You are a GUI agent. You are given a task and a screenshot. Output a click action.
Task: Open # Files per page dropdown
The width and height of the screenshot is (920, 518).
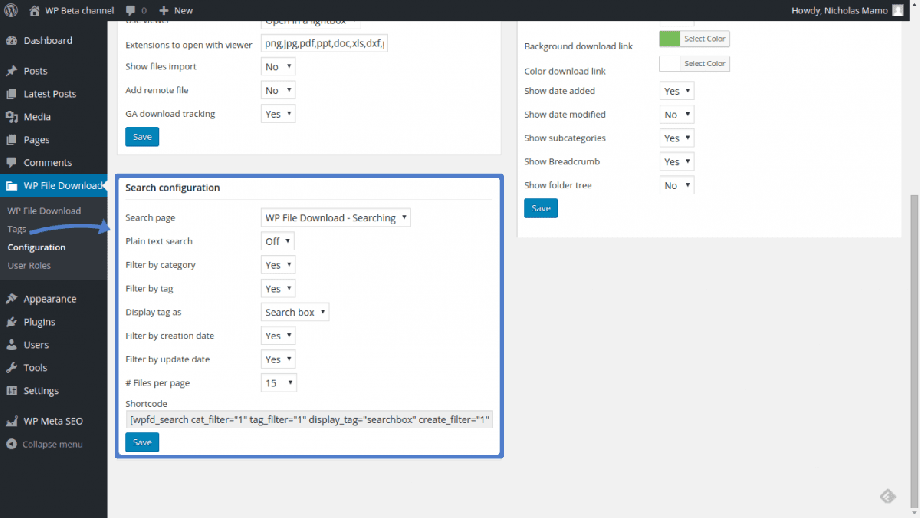(x=279, y=383)
